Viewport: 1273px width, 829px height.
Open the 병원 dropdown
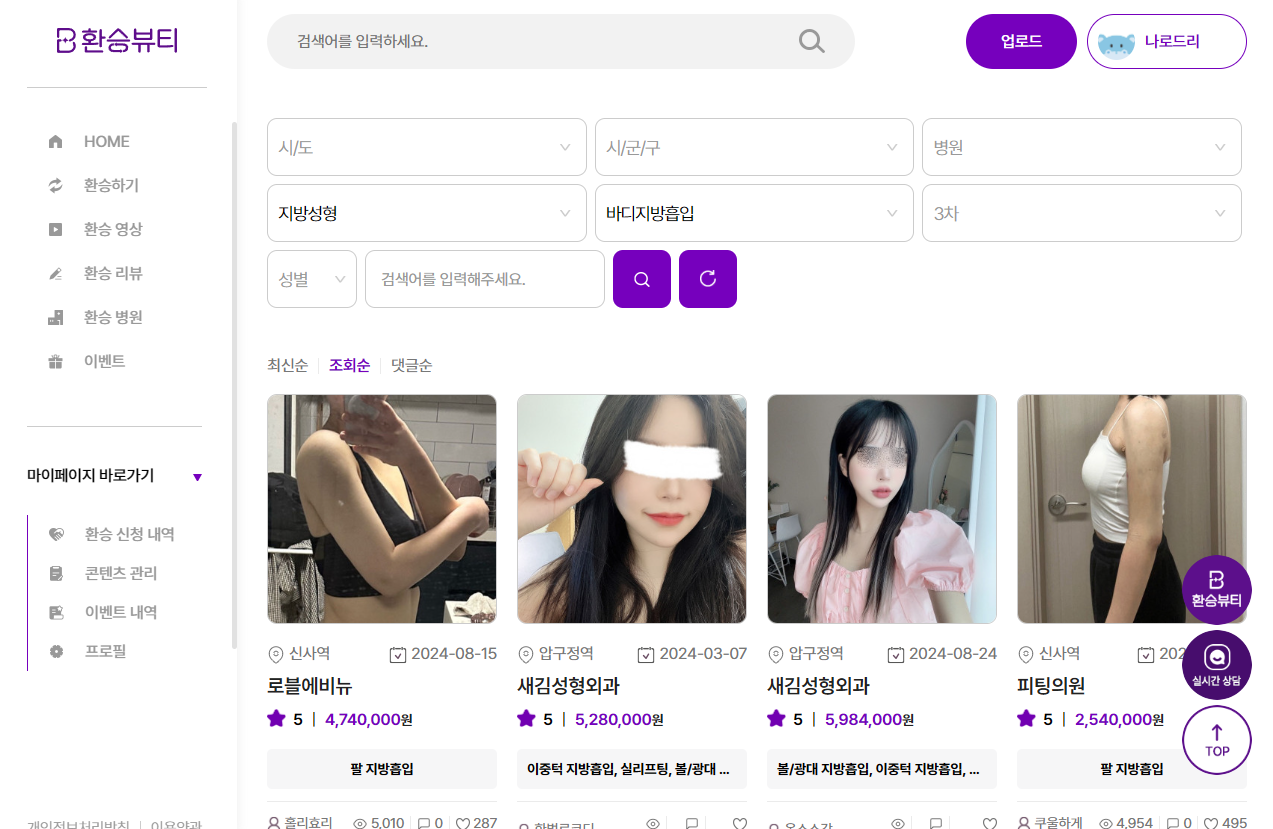1082,147
